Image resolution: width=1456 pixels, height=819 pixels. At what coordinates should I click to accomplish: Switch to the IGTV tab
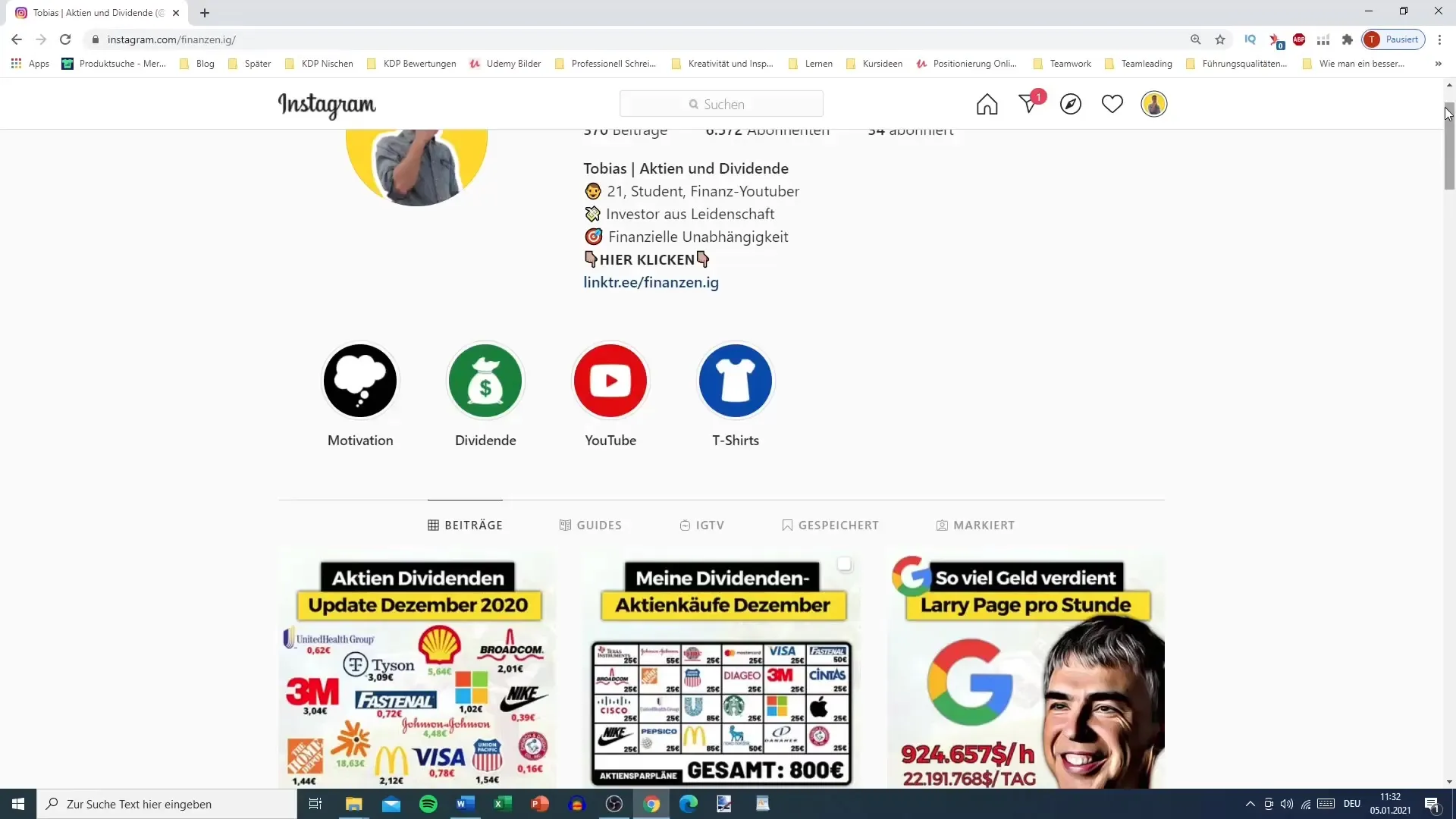point(702,525)
